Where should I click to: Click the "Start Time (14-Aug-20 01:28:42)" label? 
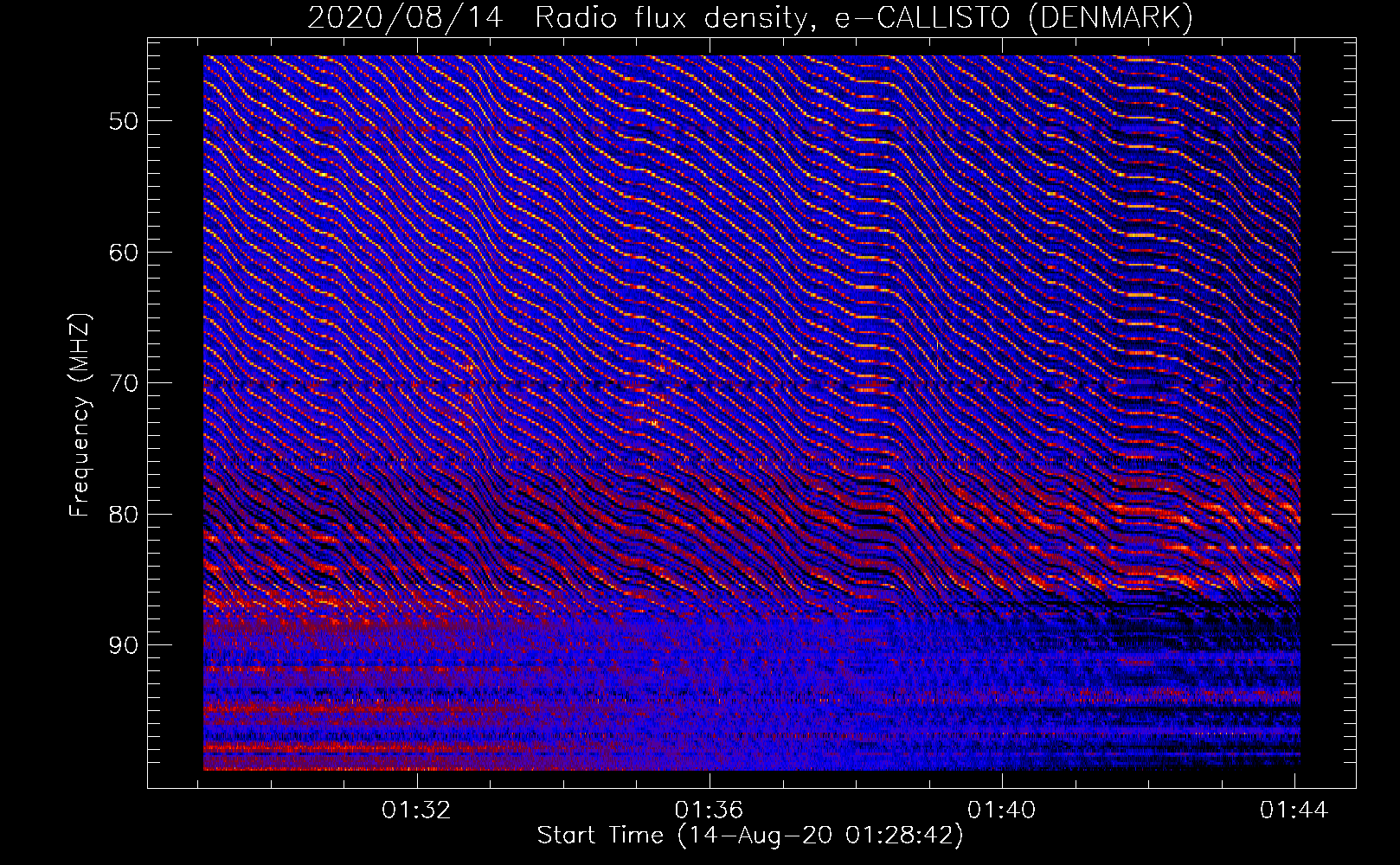tap(750, 836)
